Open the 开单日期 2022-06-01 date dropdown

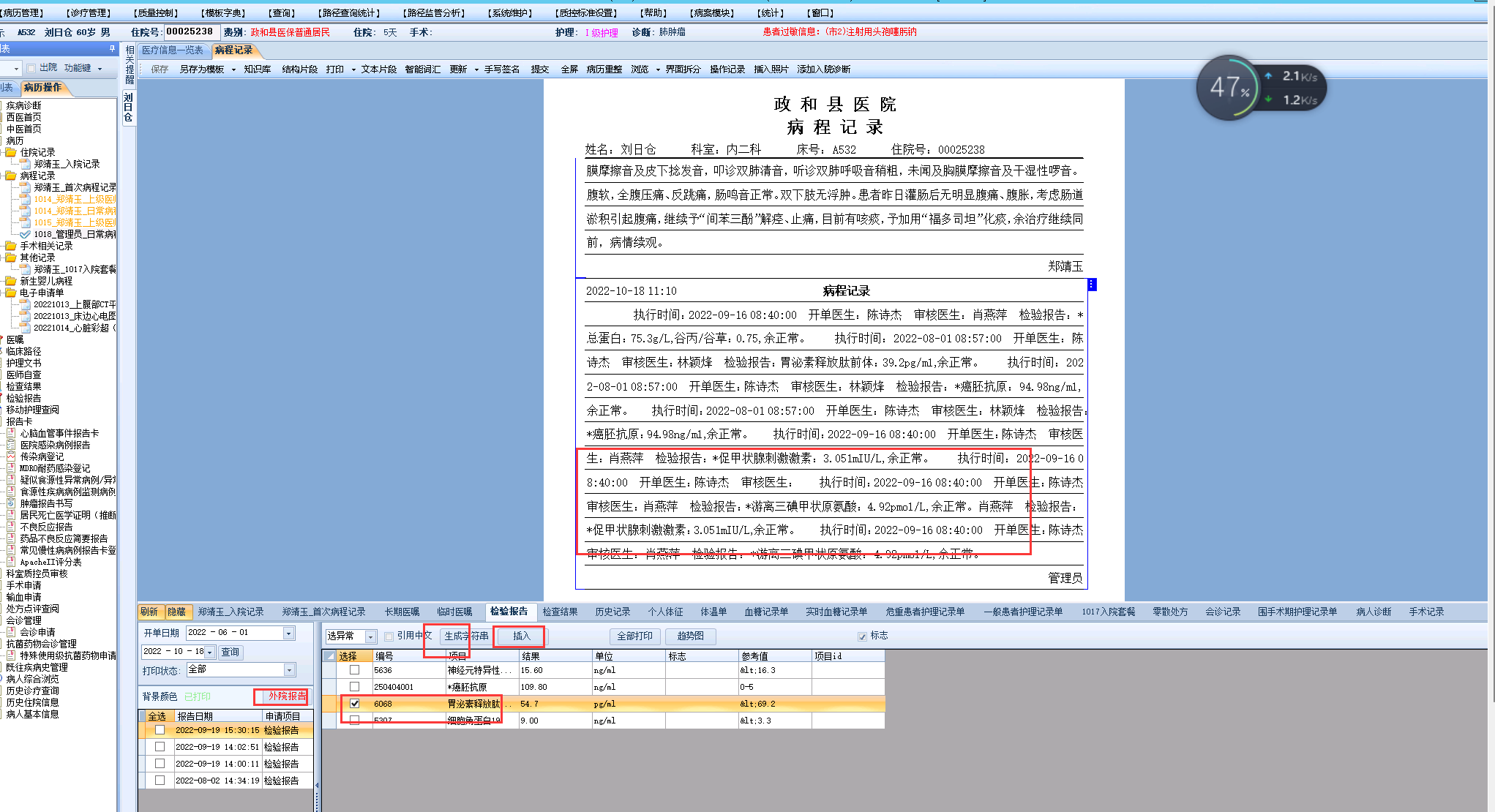point(289,633)
